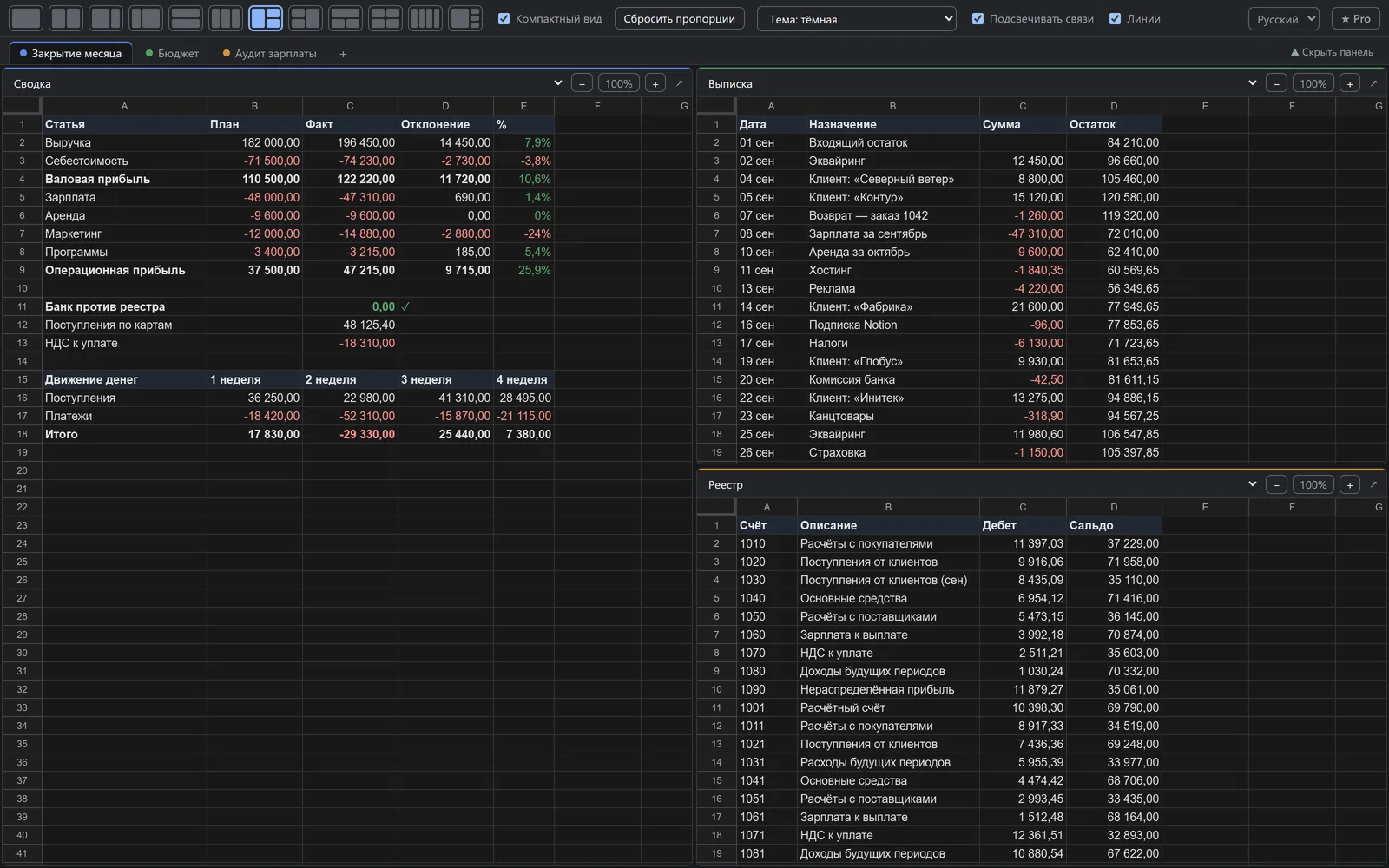Zoom in the Сводка panel with plus
This screenshot has width=1389, height=868.
tap(655, 83)
